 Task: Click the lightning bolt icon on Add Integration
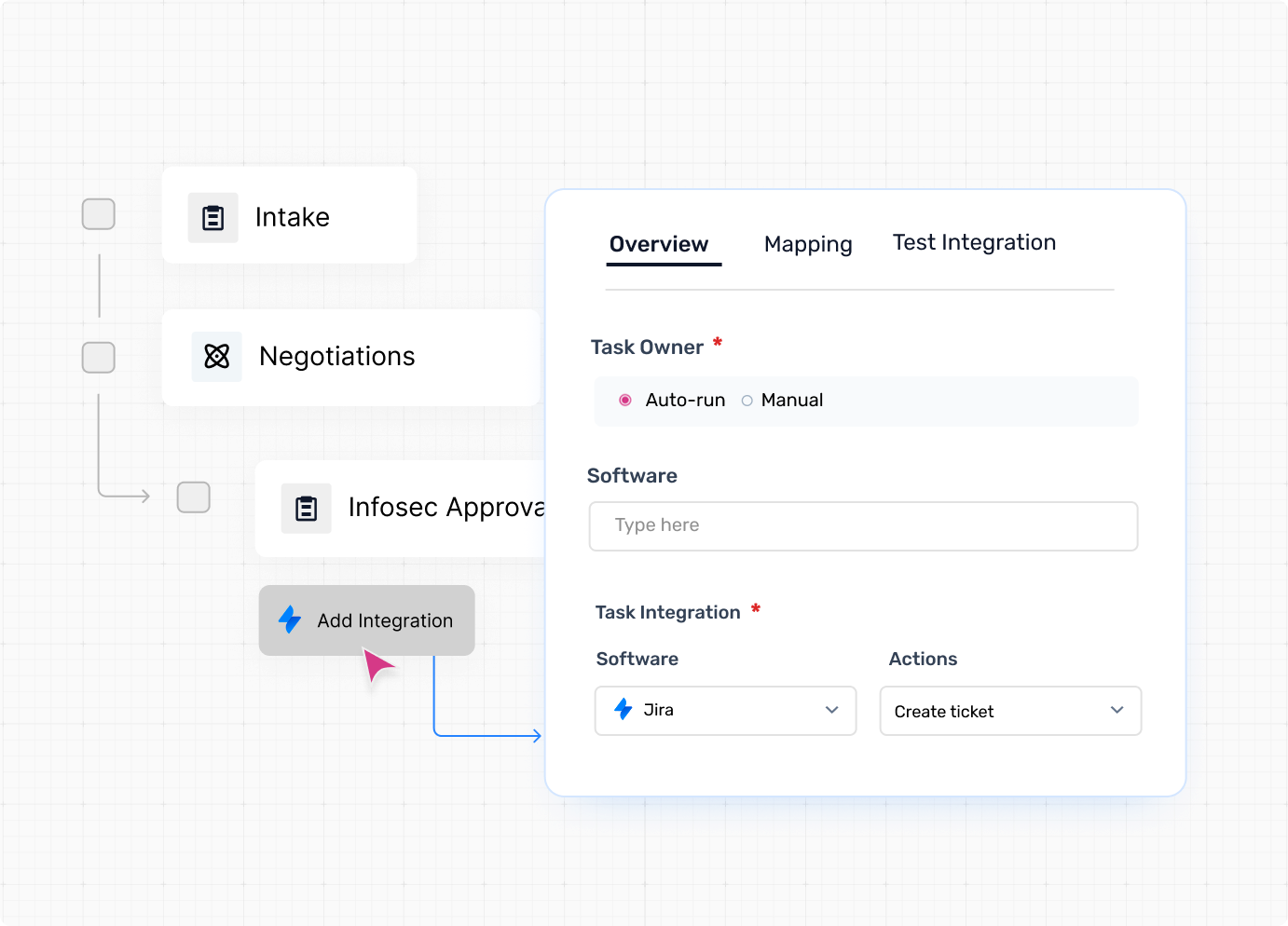click(290, 620)
